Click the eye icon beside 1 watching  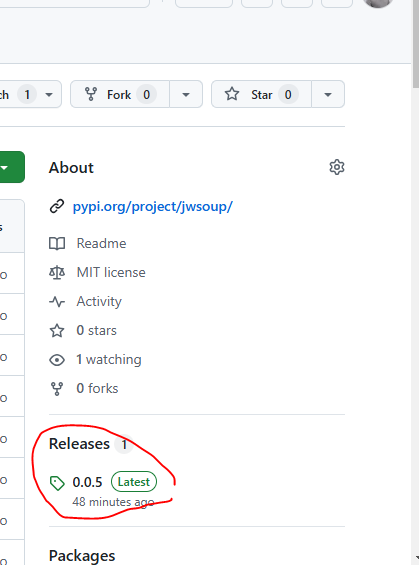point(57,360)
